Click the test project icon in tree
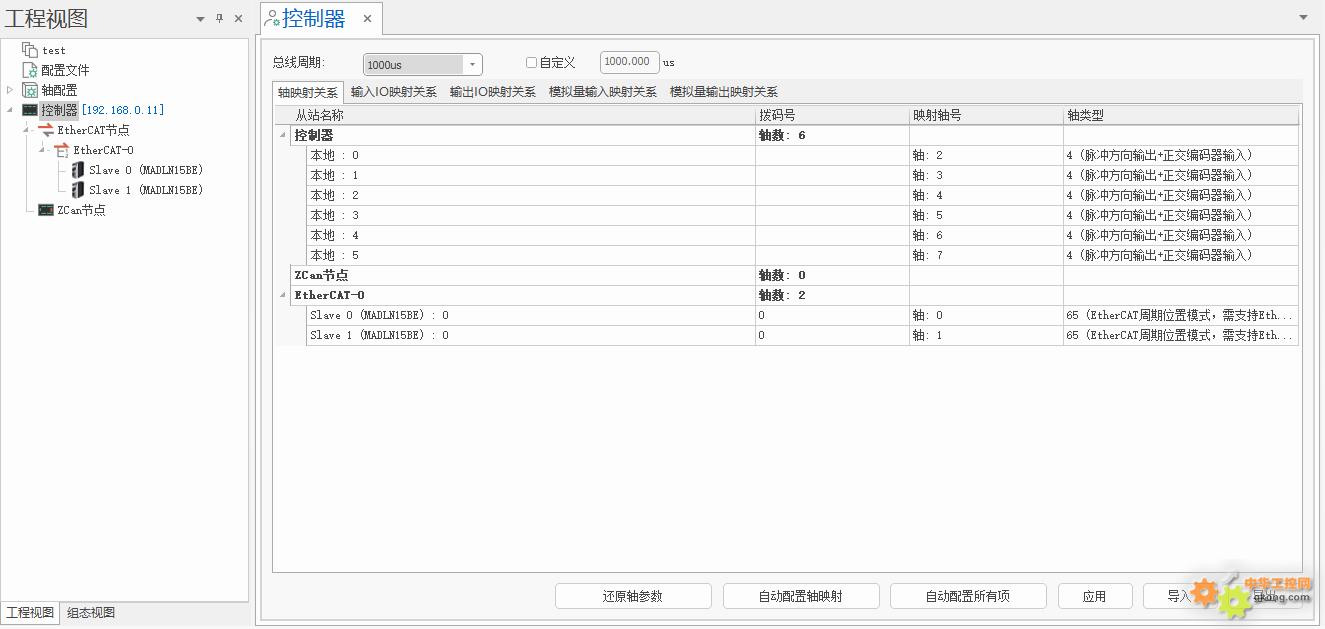 (x=30, y=50)
